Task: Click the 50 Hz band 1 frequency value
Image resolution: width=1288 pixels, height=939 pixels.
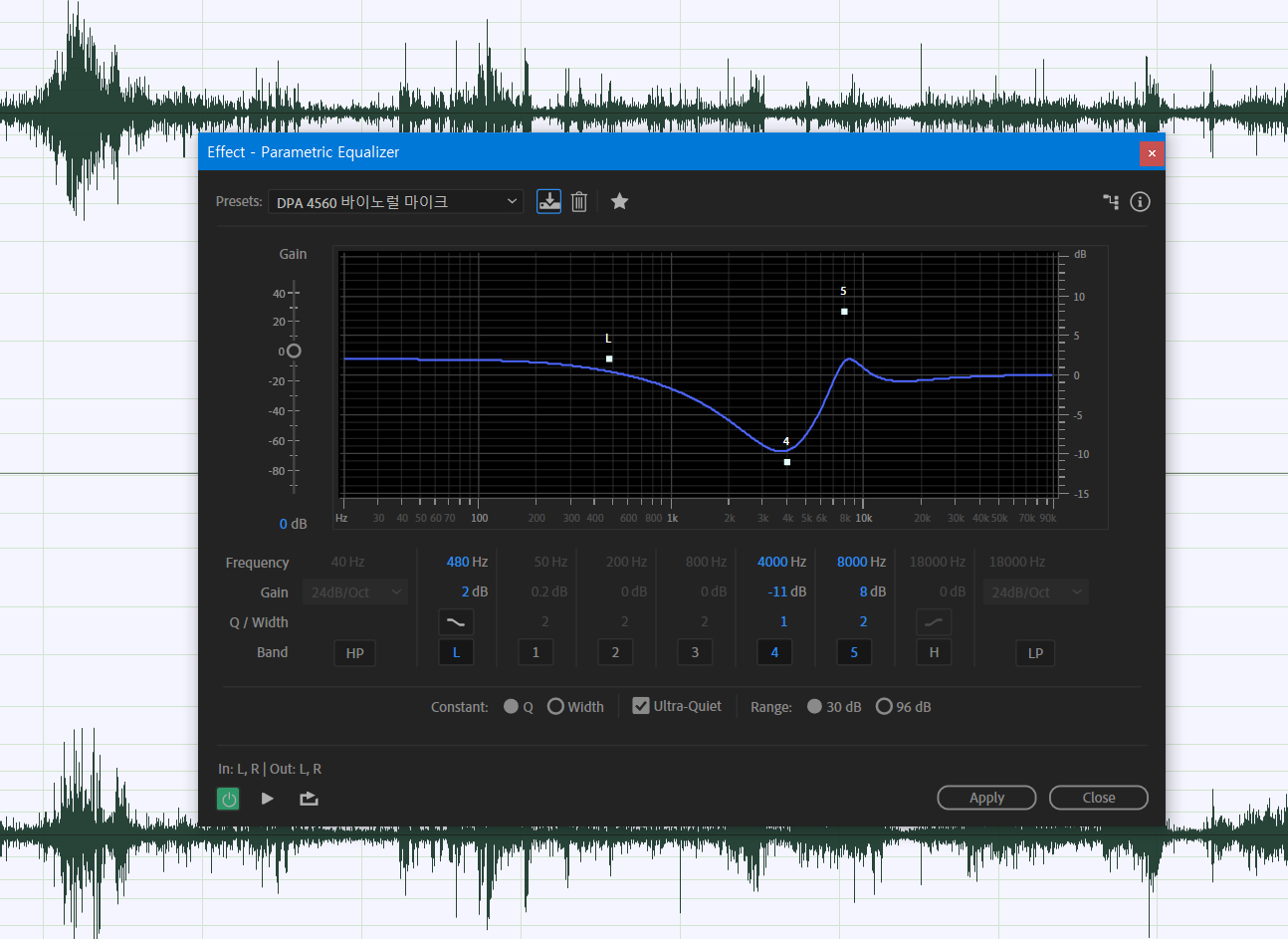Action: tap(550, 562)
